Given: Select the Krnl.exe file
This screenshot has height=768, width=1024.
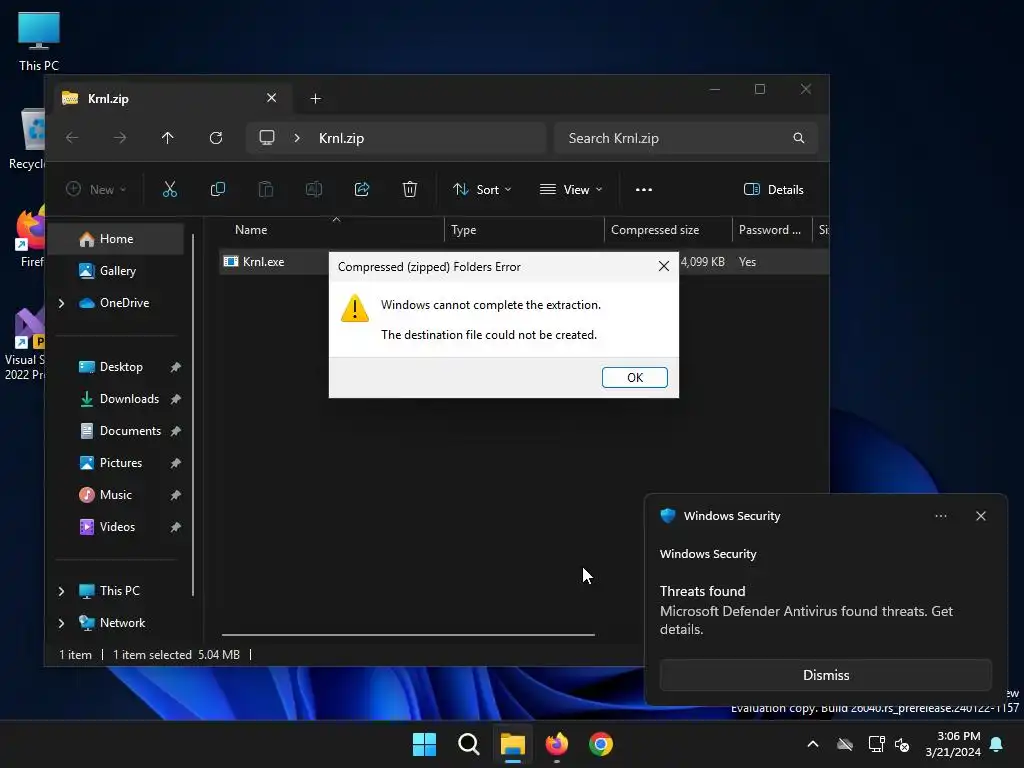Looking at the screenshot, I should coord(263,262).
